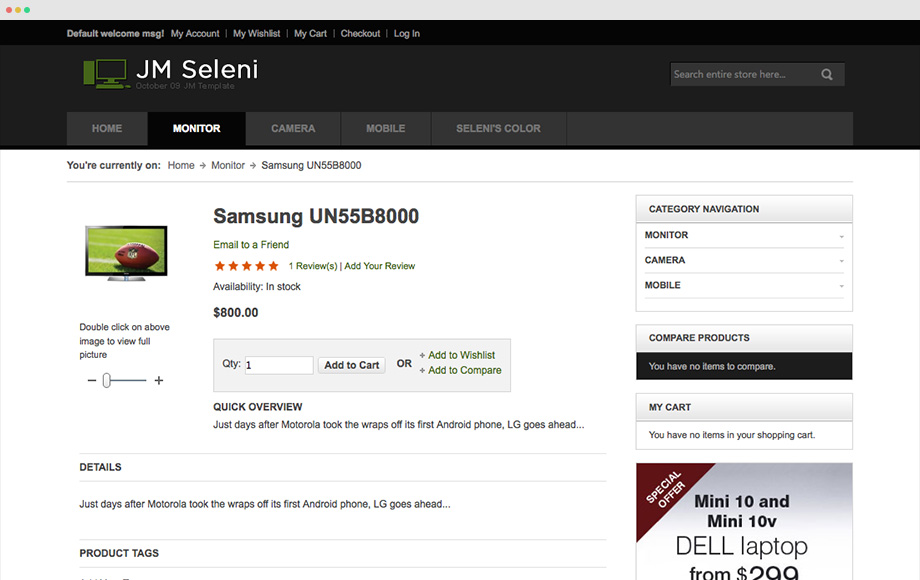This screenshot has width=920, height=580.
Task: Expand the Camera category arrow
Action: (841, 261)
